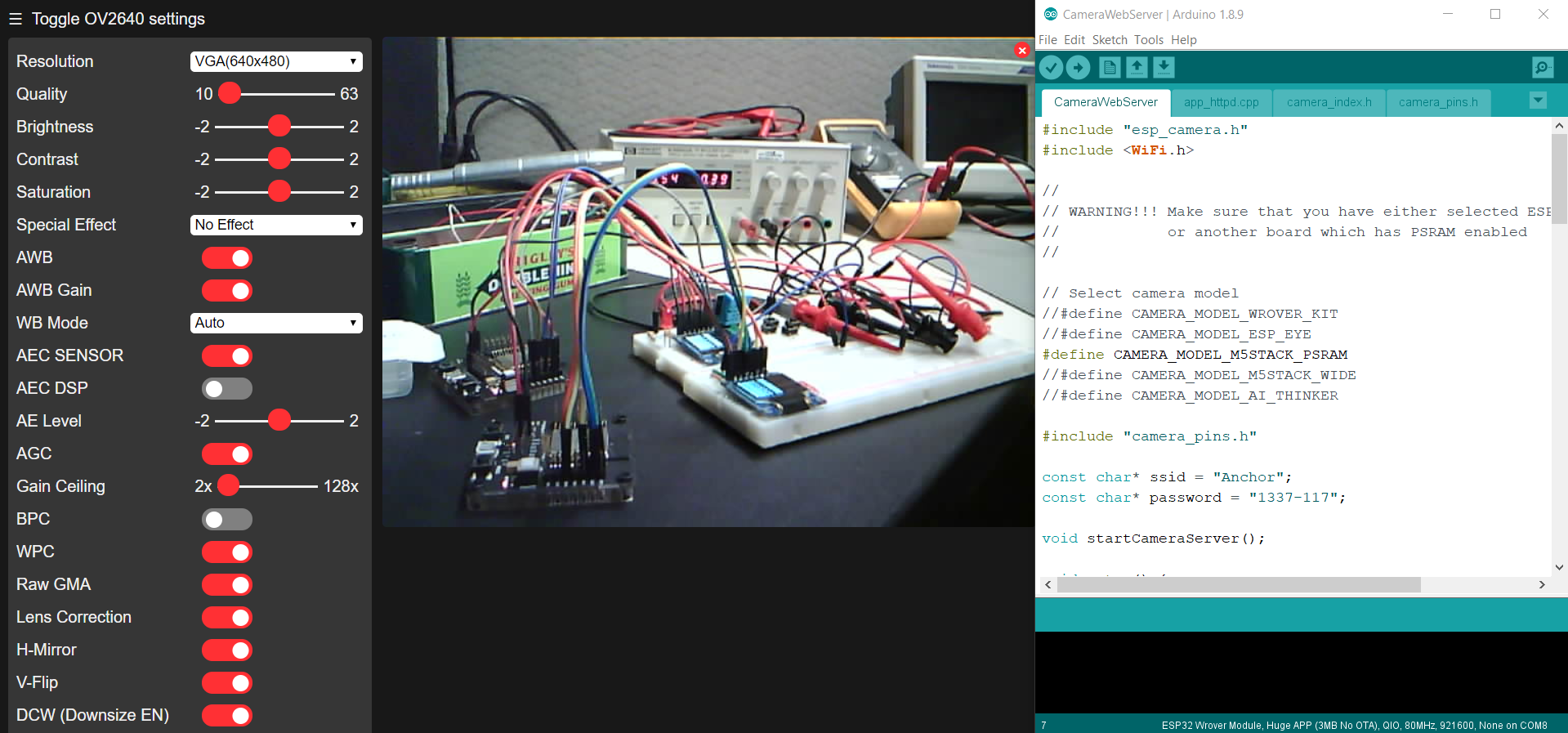Expand the Special Effect dropdown
1568x733 pixels.
(276, 226)
